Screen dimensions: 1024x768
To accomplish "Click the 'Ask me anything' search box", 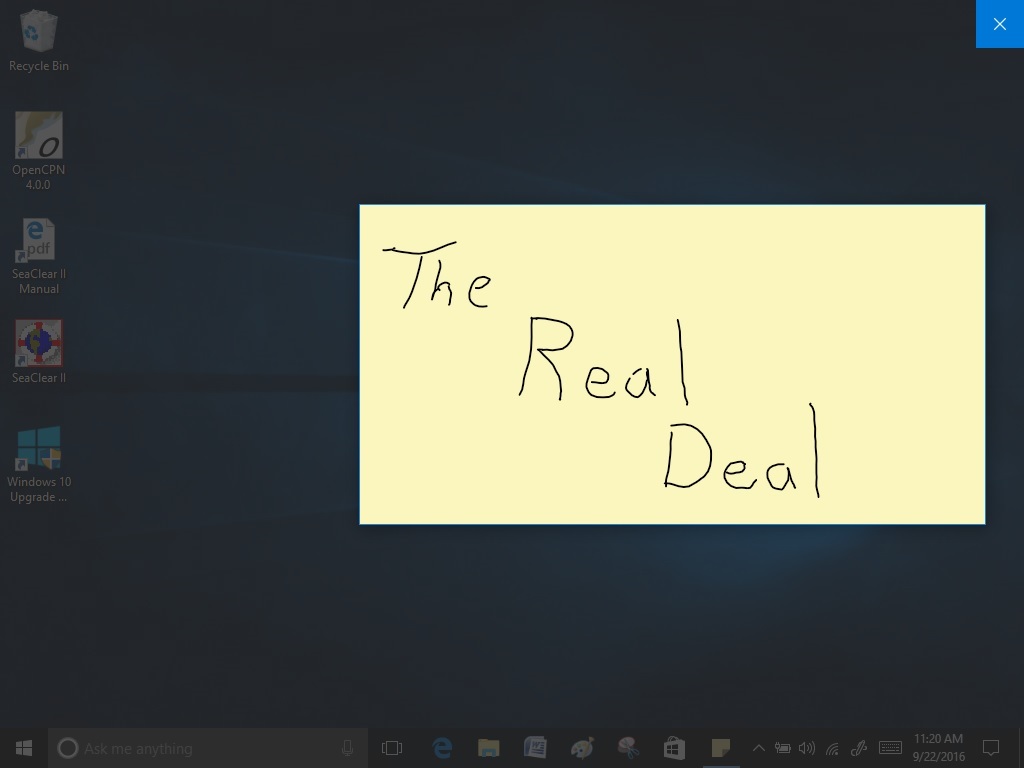I will pyautogui.click(x=200, y=748).
